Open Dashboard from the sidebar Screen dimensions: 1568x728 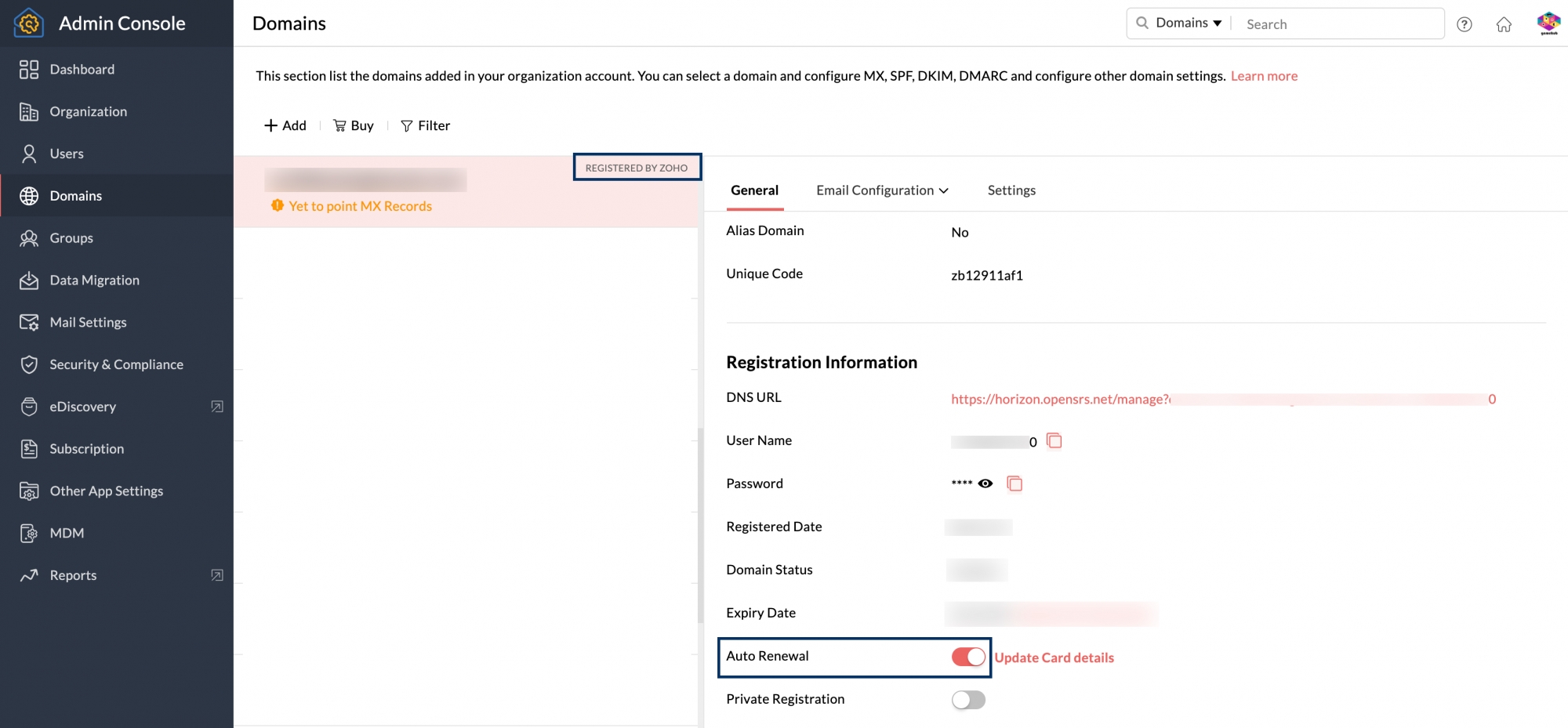(82, 70)
